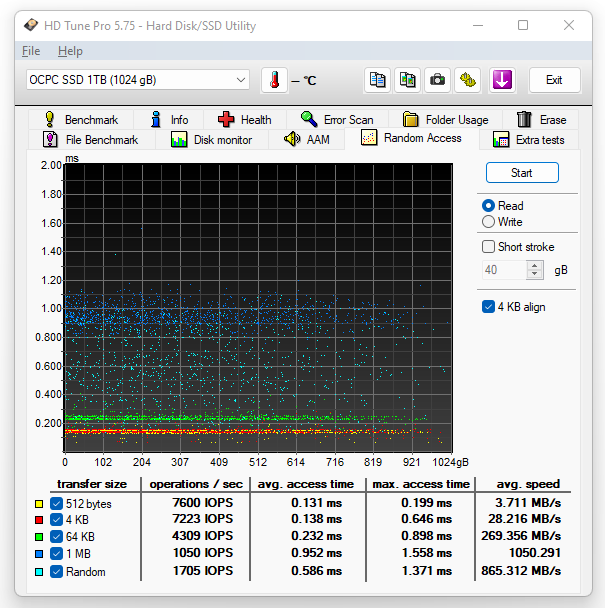
Task: Switch to the Benchmark tab
Action: click(x=81, y=119)
